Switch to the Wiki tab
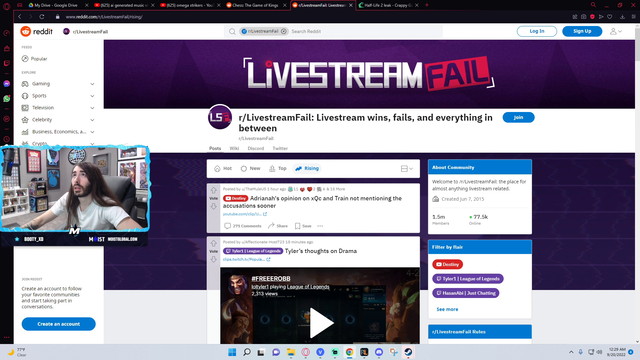Viewport: 640px width, 360px height. [234, 148]
